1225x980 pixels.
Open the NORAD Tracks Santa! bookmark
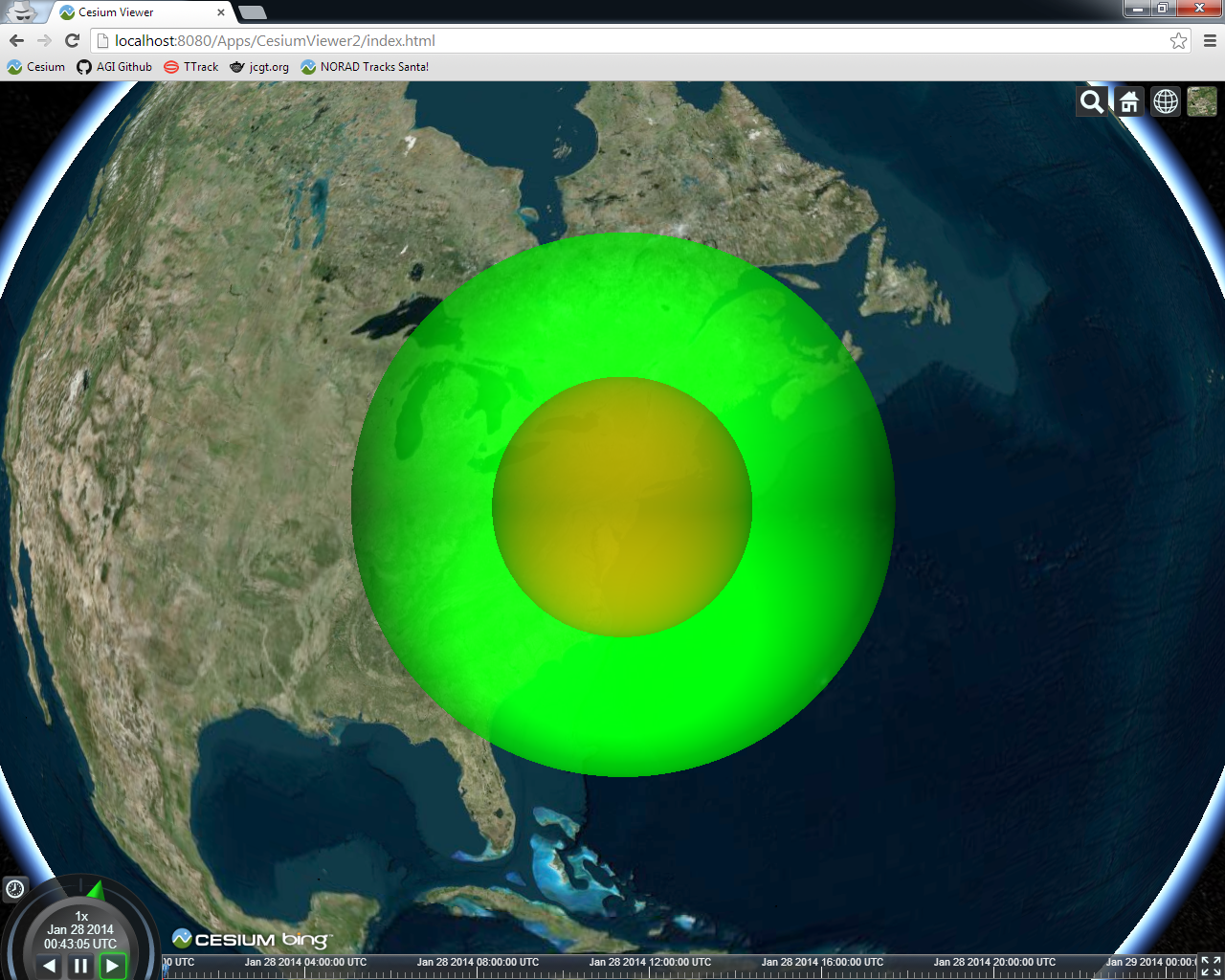[365, 67]
